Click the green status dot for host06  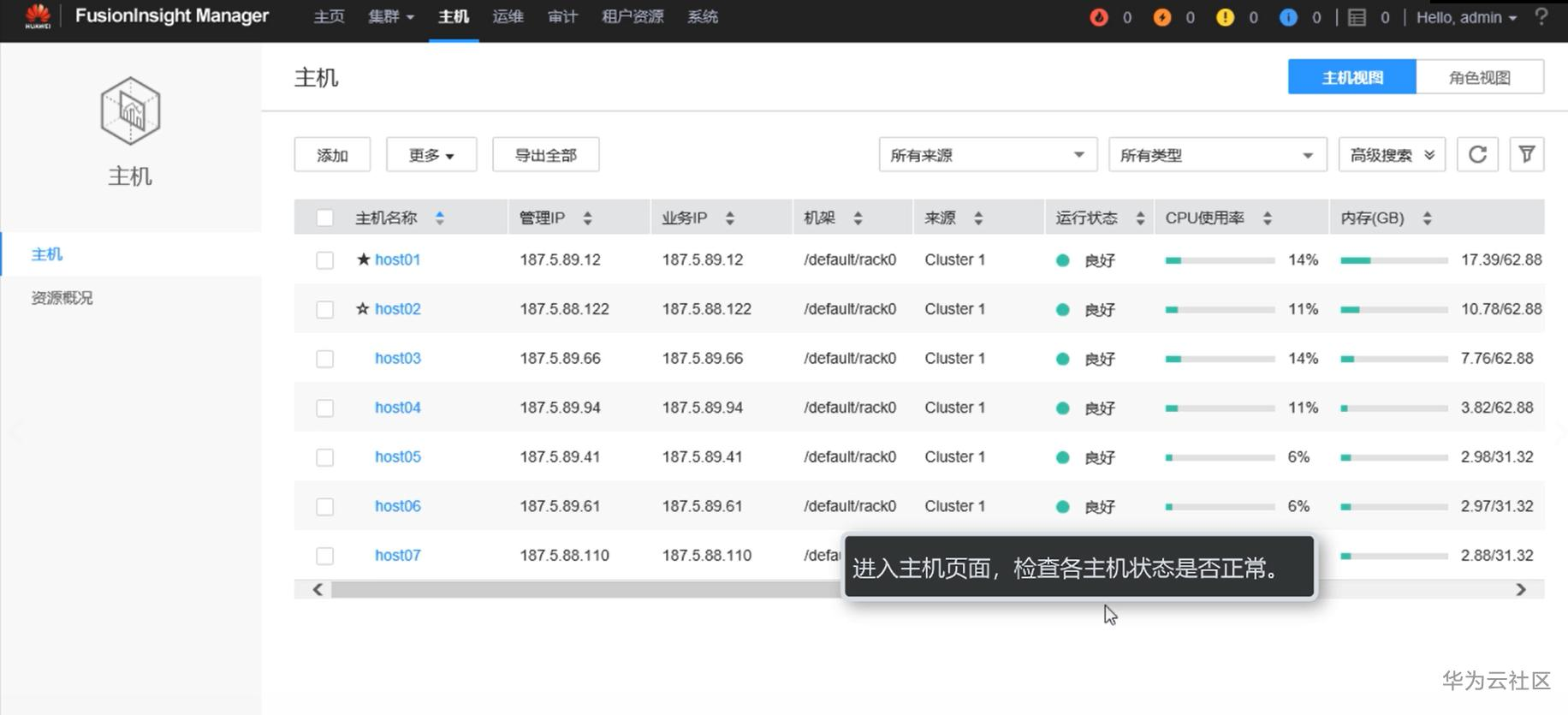point(1062,507)
